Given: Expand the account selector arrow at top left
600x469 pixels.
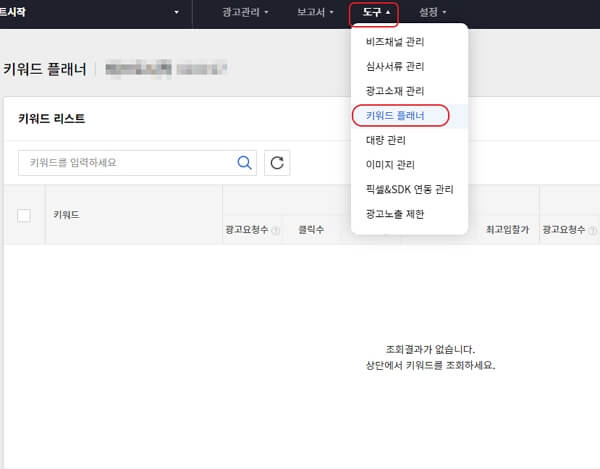Looking at the screenshot, I should (176, 12).
